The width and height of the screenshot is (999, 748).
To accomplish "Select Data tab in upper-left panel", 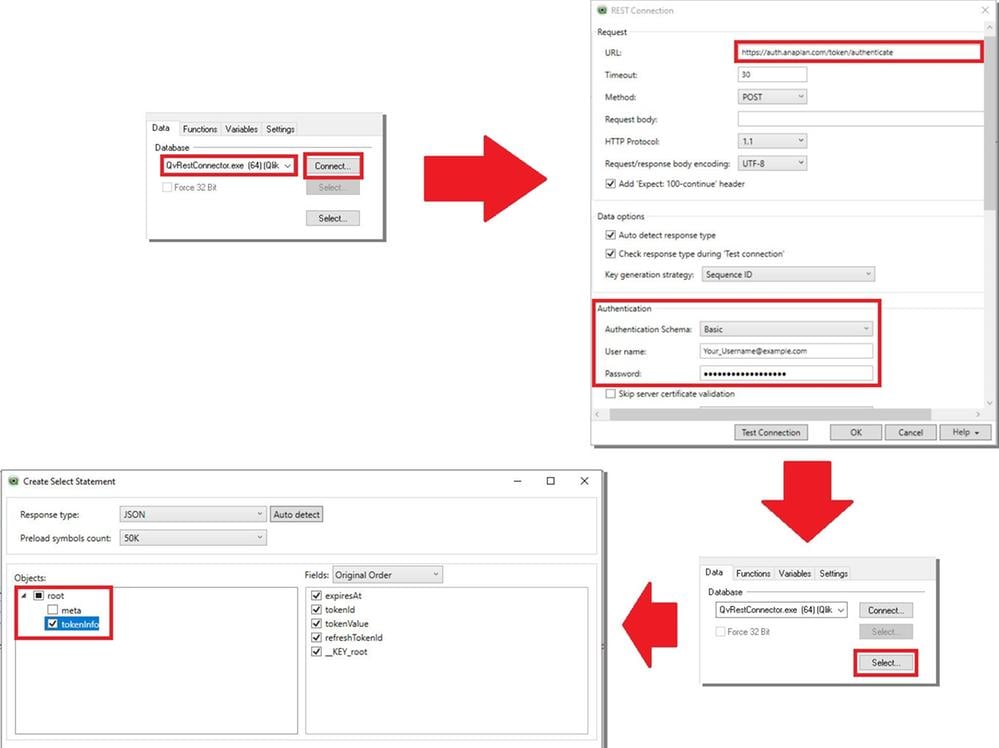I will [x=161, y=127].
